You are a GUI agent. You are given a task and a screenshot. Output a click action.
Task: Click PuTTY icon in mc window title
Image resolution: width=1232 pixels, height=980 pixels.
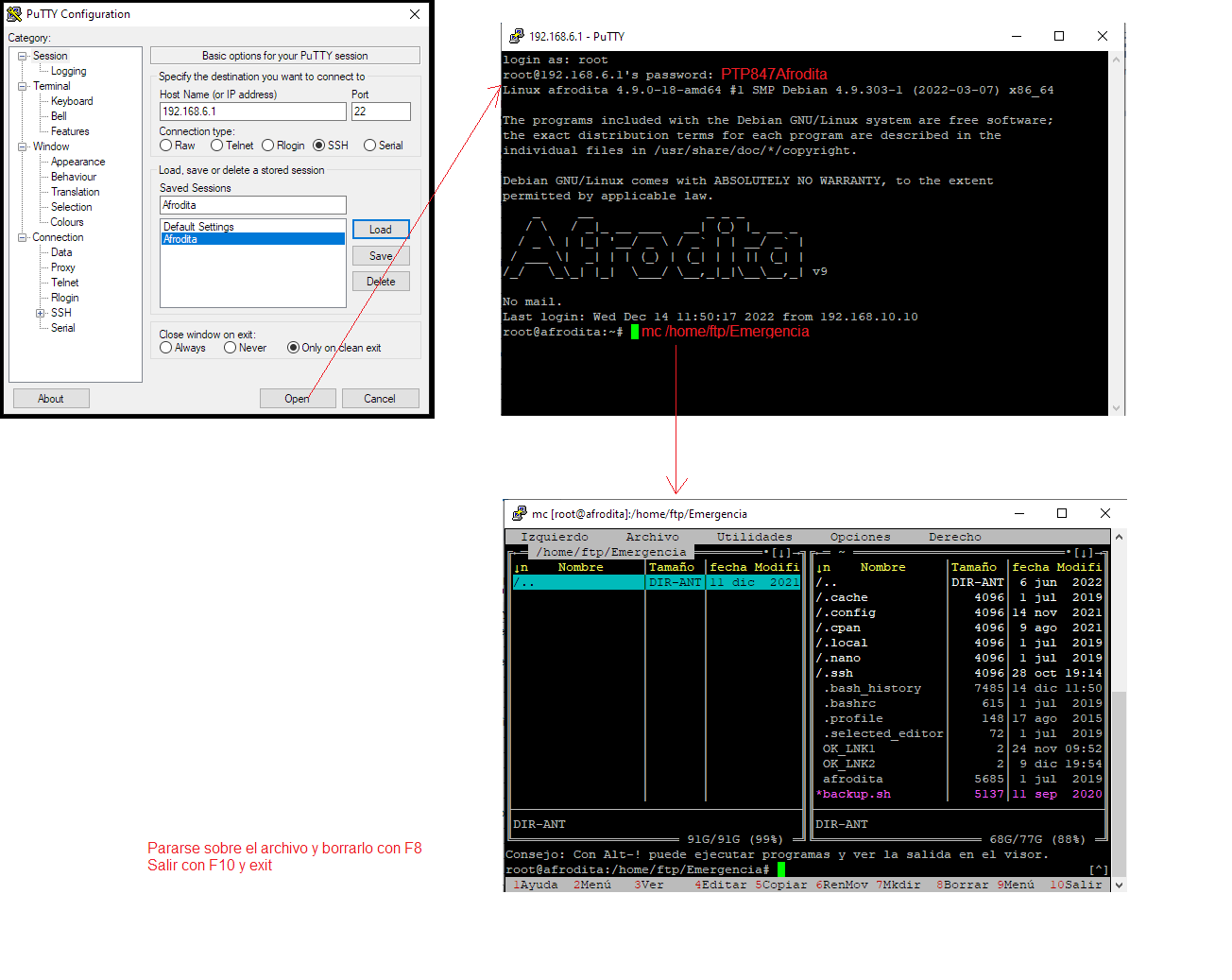[519, 513]
